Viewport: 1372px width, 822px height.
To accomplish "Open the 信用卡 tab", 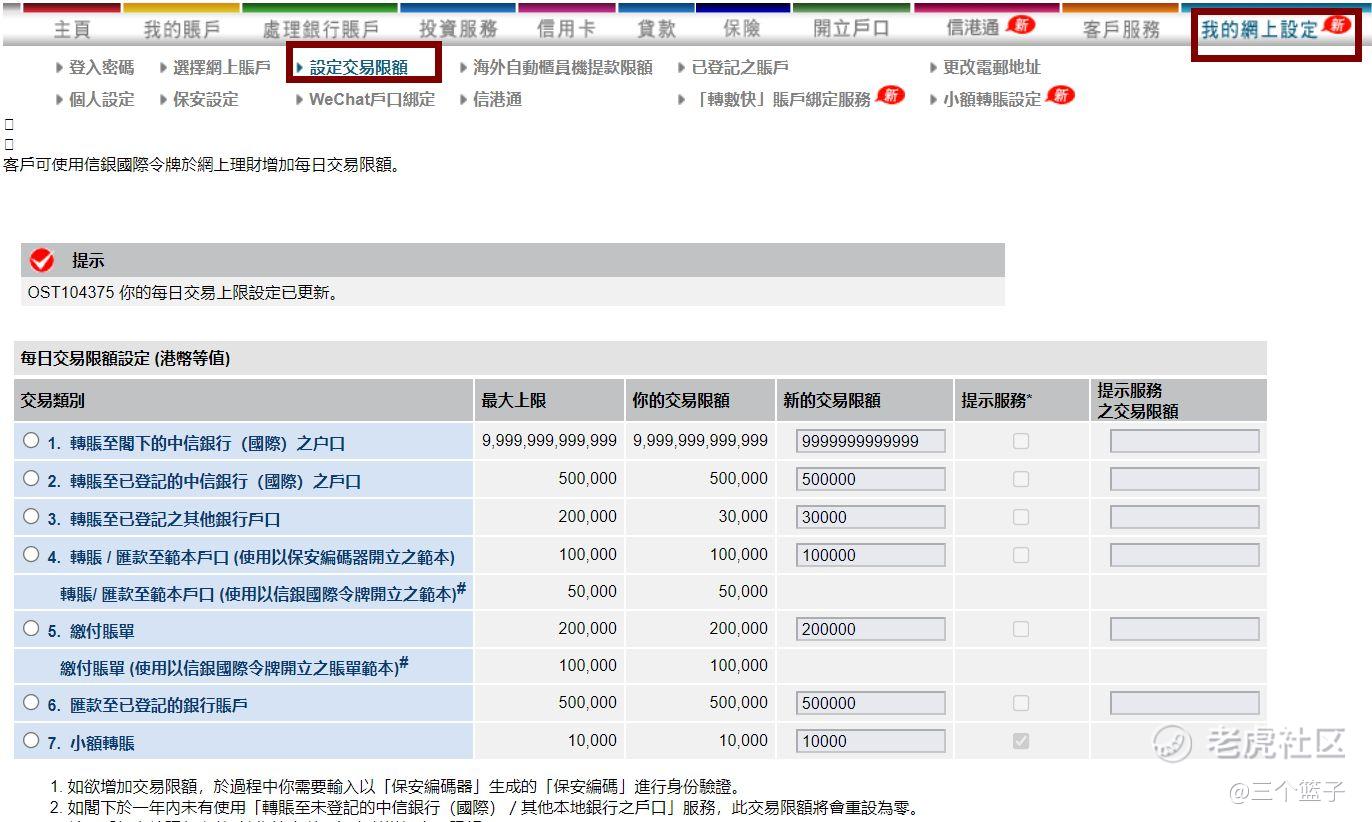I will [565, 29].
